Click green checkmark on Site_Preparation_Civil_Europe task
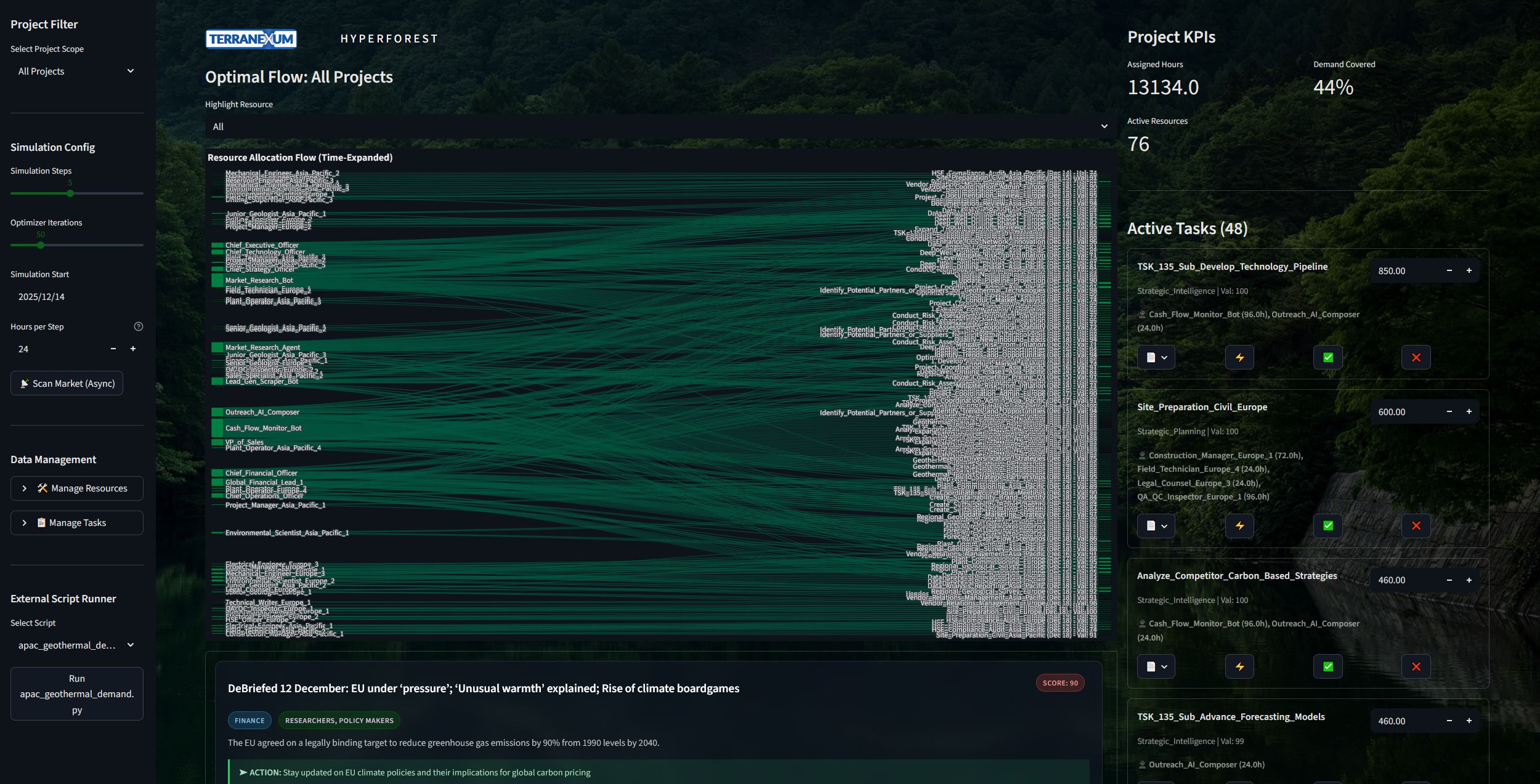This screenshot has width=1540, height=784. 1327,525
